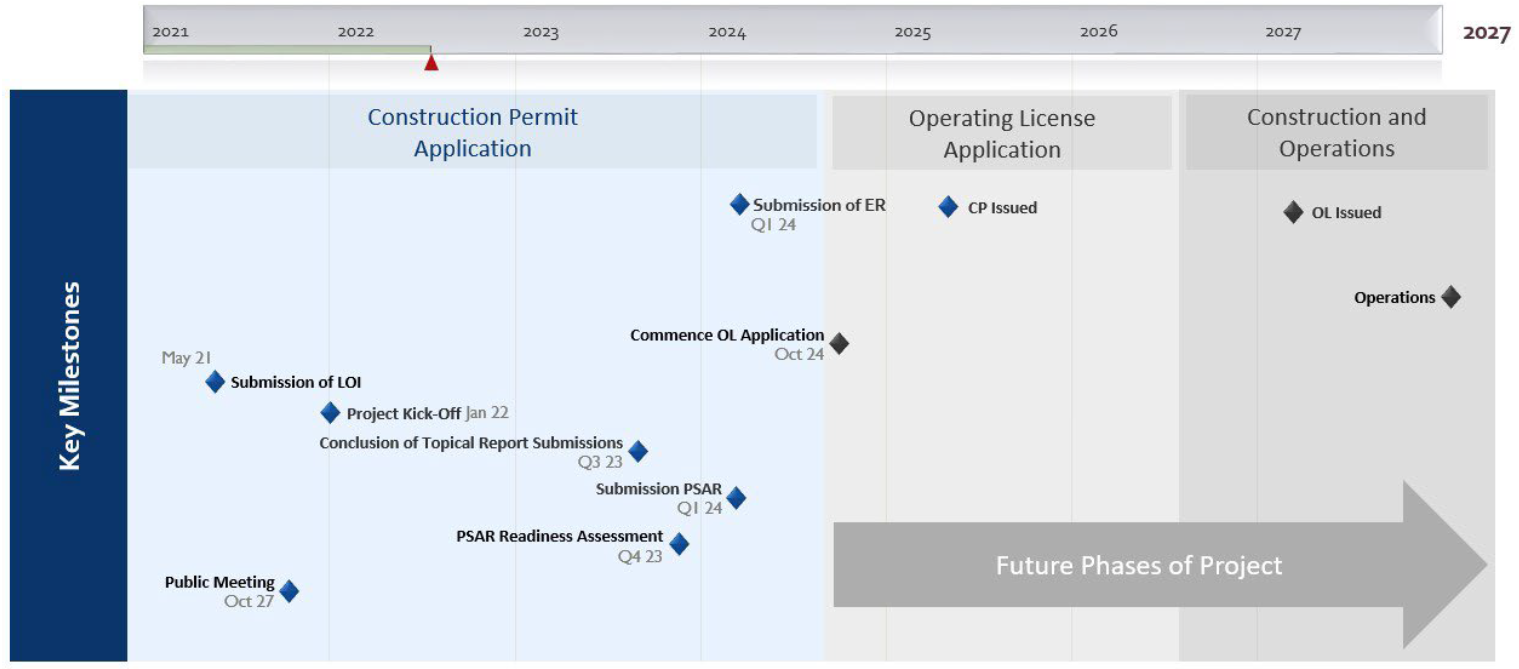
Task: Click the Key Milestones sidebar label
Action: (x=68, y=376)
